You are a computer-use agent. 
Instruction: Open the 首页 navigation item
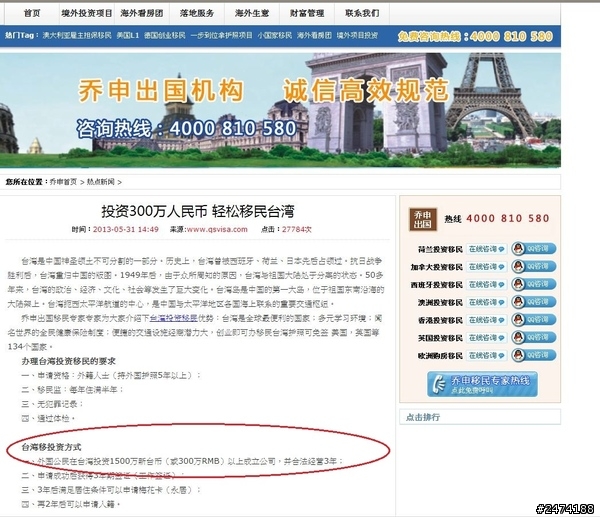point(32,13)
